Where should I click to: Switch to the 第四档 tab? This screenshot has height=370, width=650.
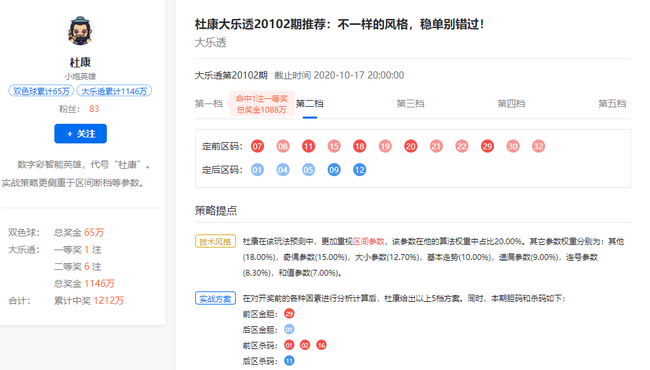[x=511, y=104]
